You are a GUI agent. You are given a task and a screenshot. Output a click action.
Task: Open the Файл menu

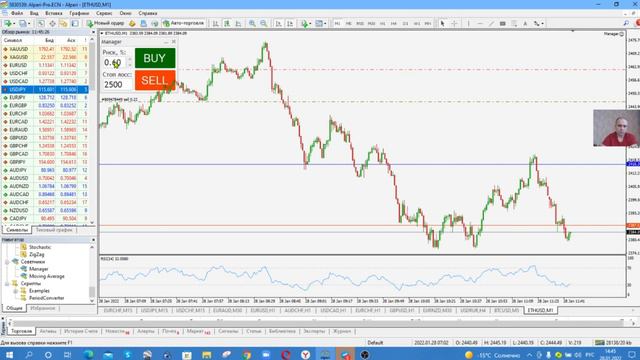[x=17, y=13]
